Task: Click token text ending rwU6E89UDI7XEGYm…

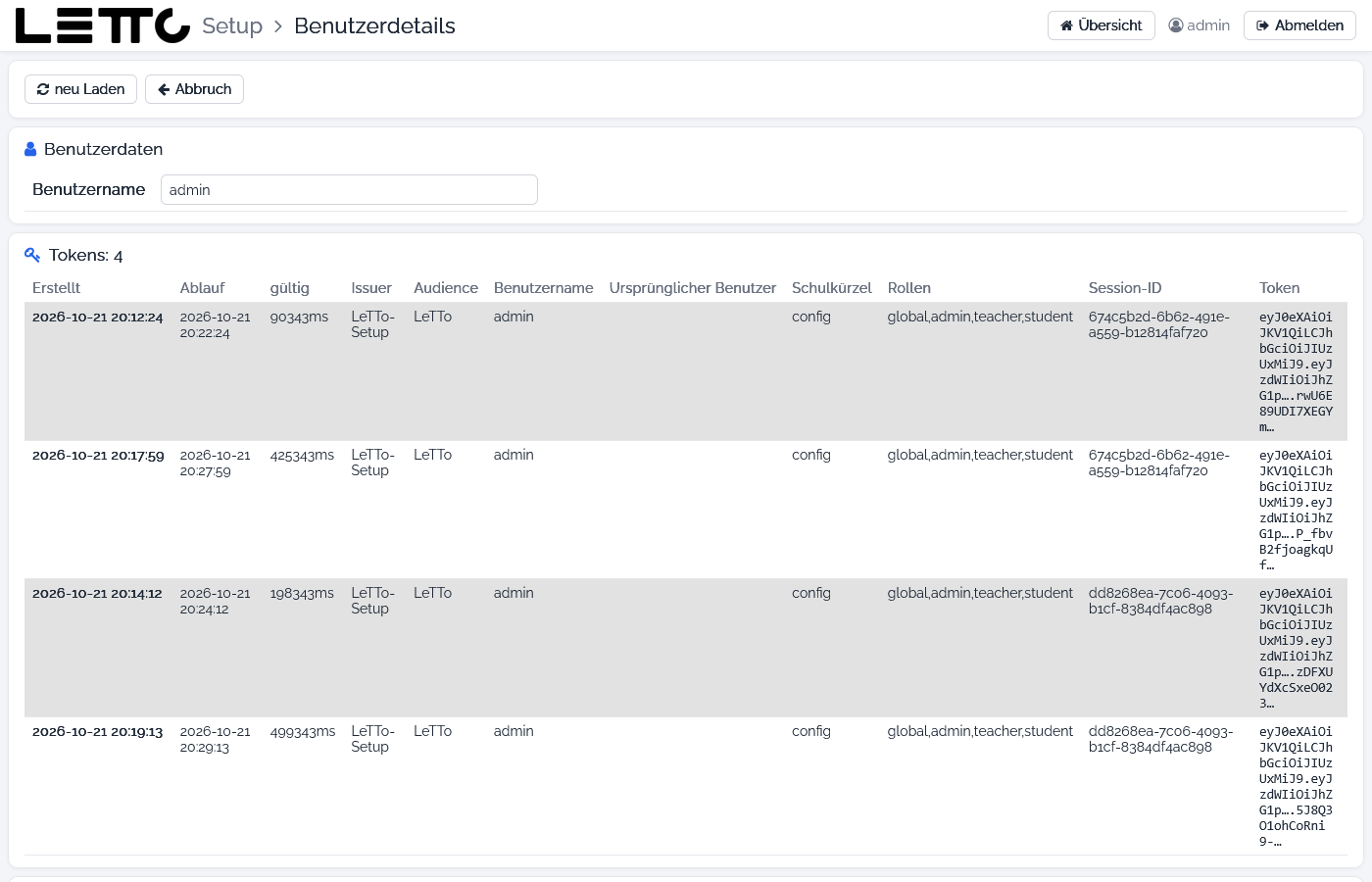Action: tap(1296, 372)
